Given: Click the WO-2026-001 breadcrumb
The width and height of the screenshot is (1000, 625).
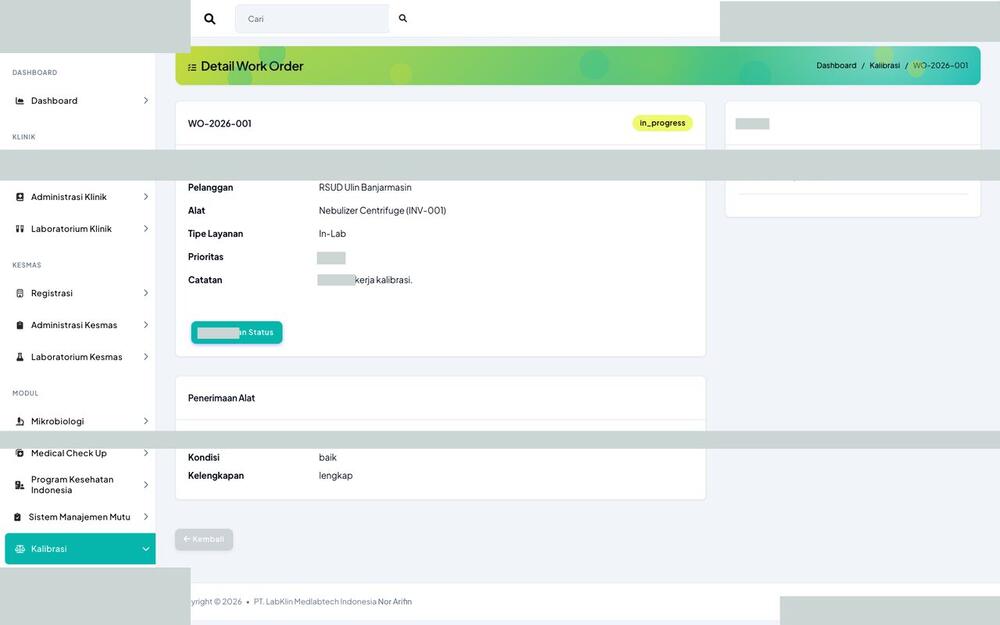Looking at the screenshot, I should click(941, 66).
